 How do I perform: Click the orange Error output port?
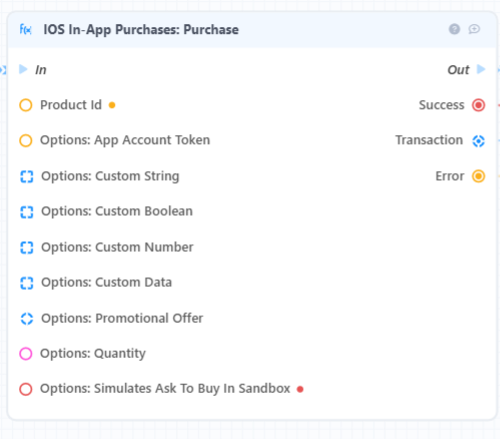click(478, 176)
